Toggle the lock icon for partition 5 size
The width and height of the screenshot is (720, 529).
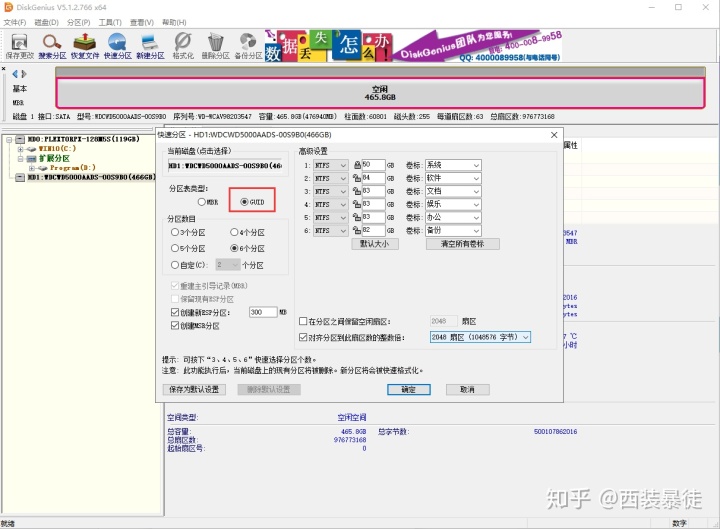[357, 217]
